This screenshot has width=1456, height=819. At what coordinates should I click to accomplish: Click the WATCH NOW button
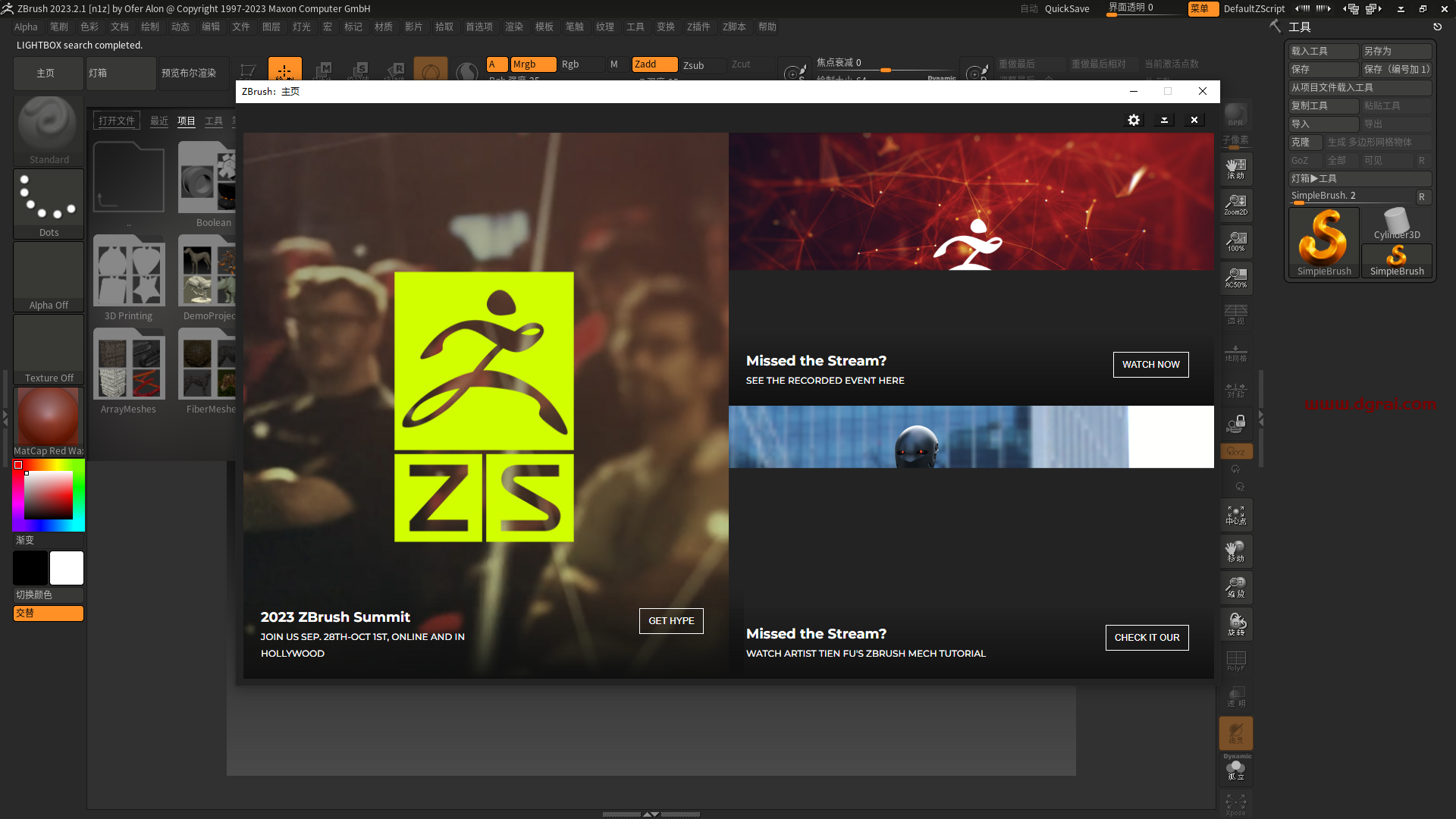pos(1150,365)
